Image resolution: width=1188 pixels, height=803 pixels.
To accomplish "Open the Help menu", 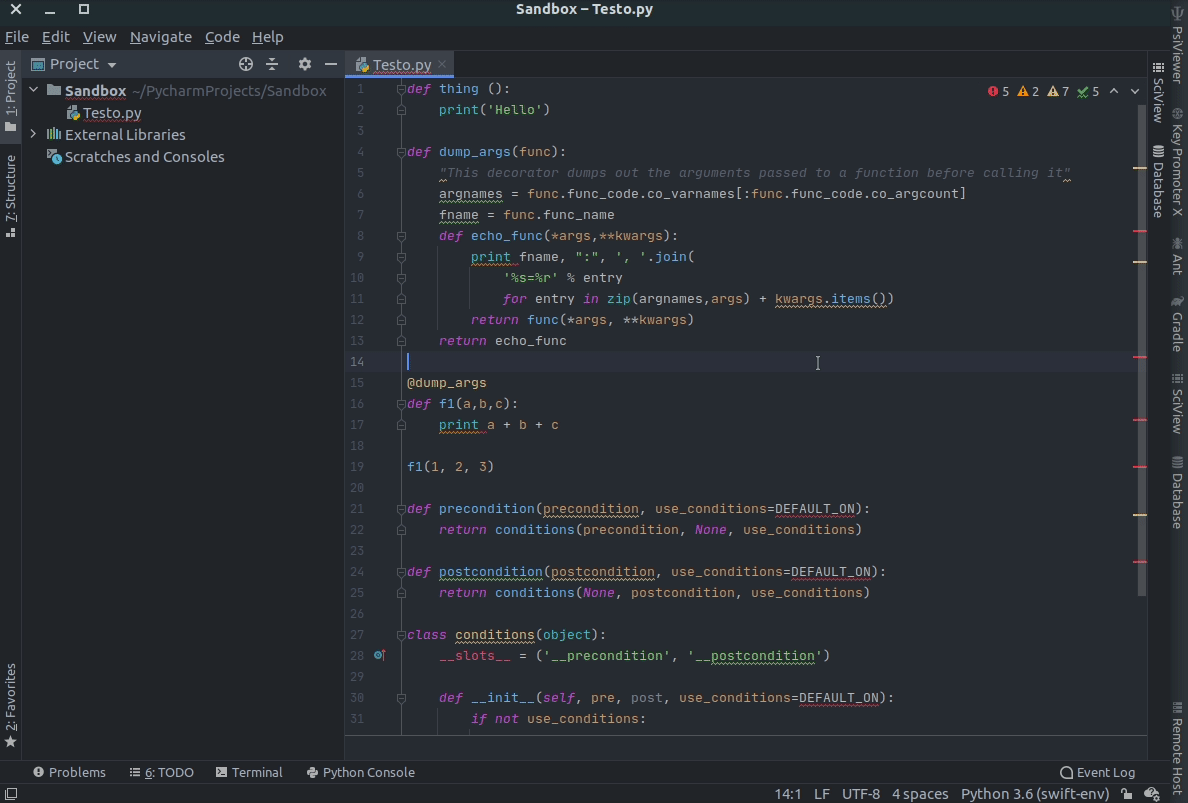I will tap(267, 36).
